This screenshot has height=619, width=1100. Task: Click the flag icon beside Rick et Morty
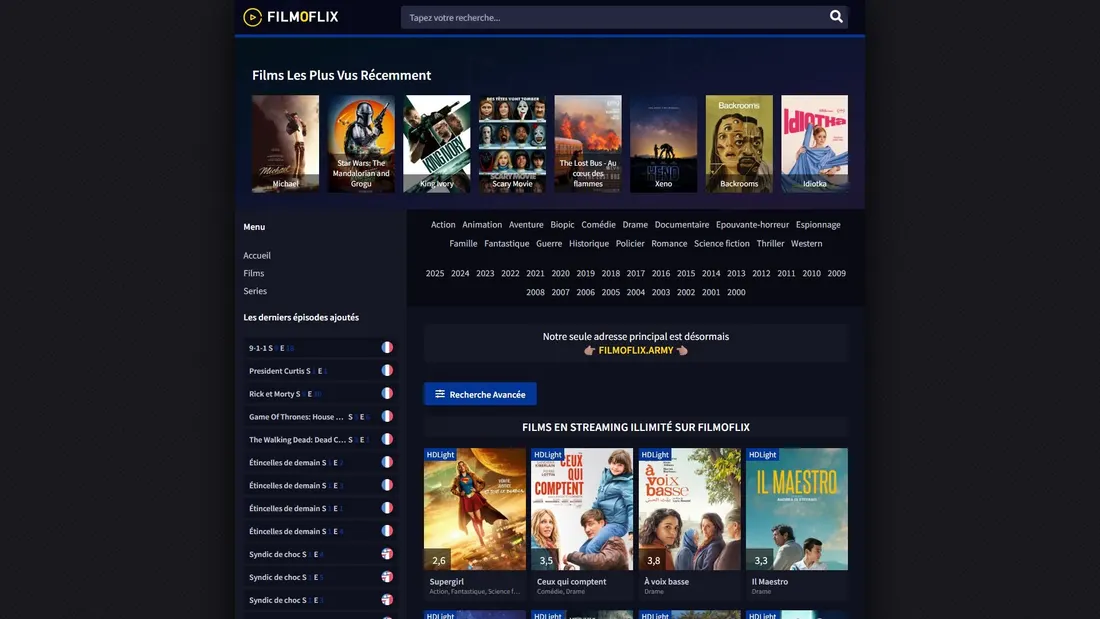pos(387,394)
